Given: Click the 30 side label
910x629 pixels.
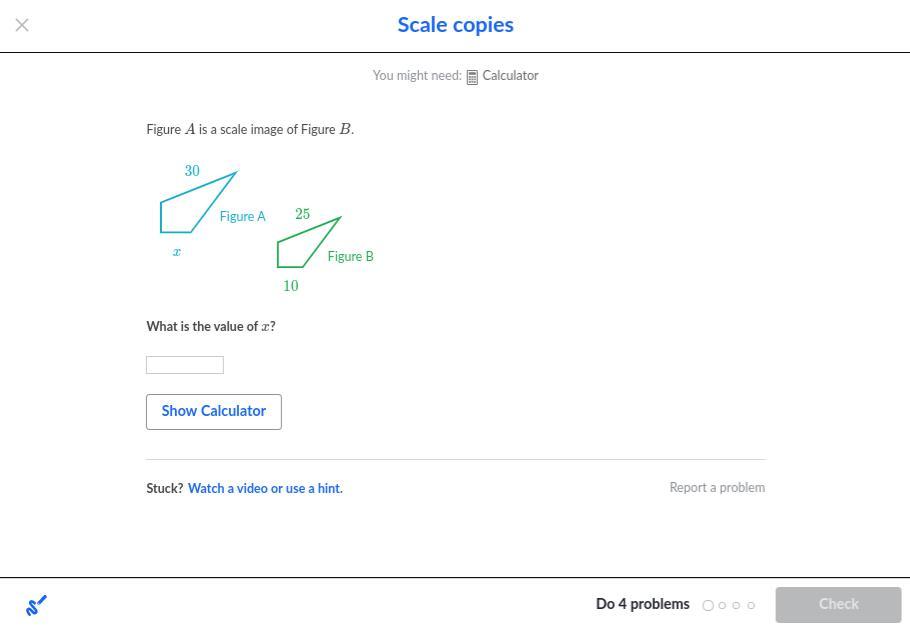Looking at the screenshot, I should [x=192, y=171].
